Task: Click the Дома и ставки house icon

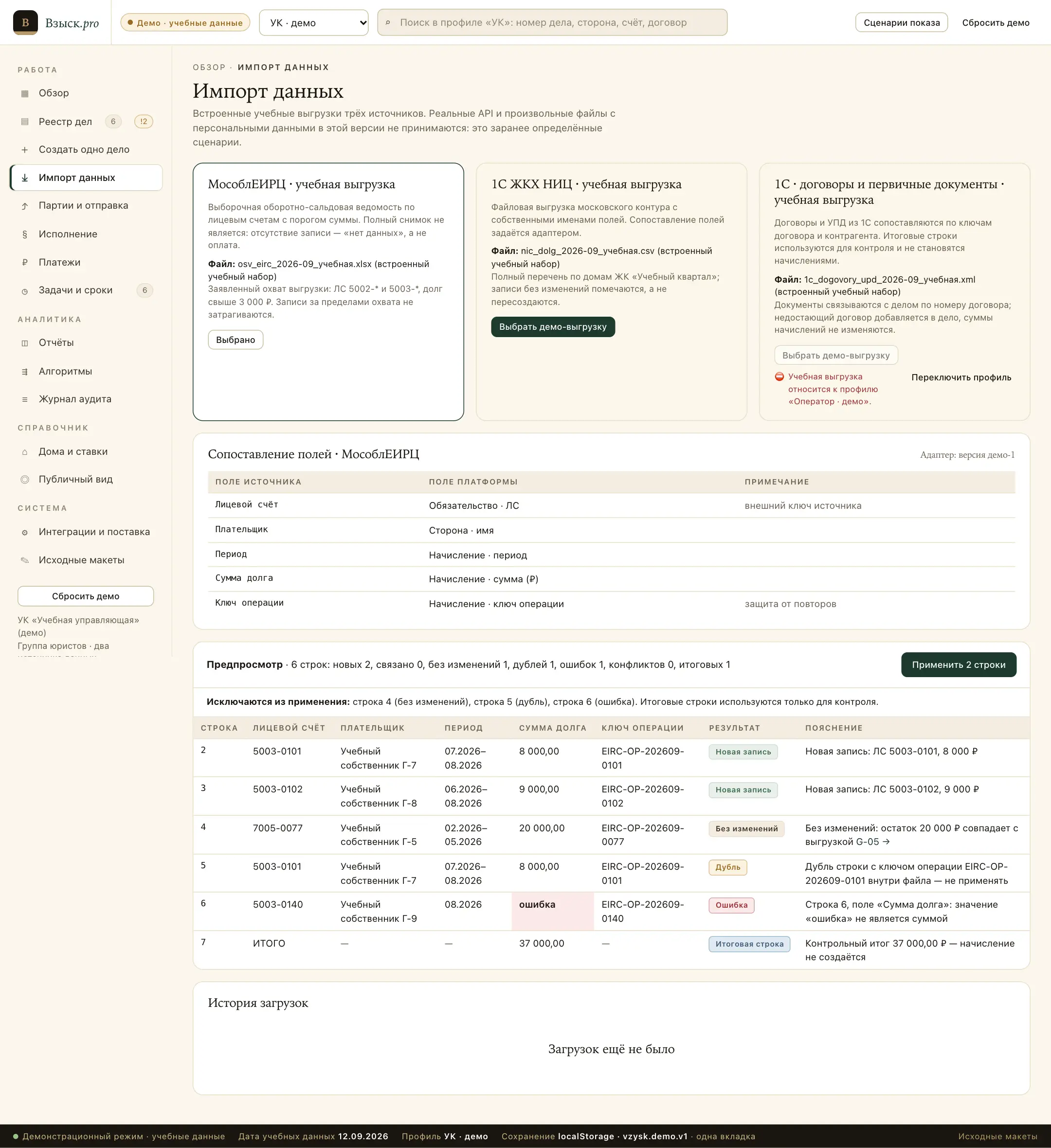Action: pyautogui.click(x=24, y=451)
